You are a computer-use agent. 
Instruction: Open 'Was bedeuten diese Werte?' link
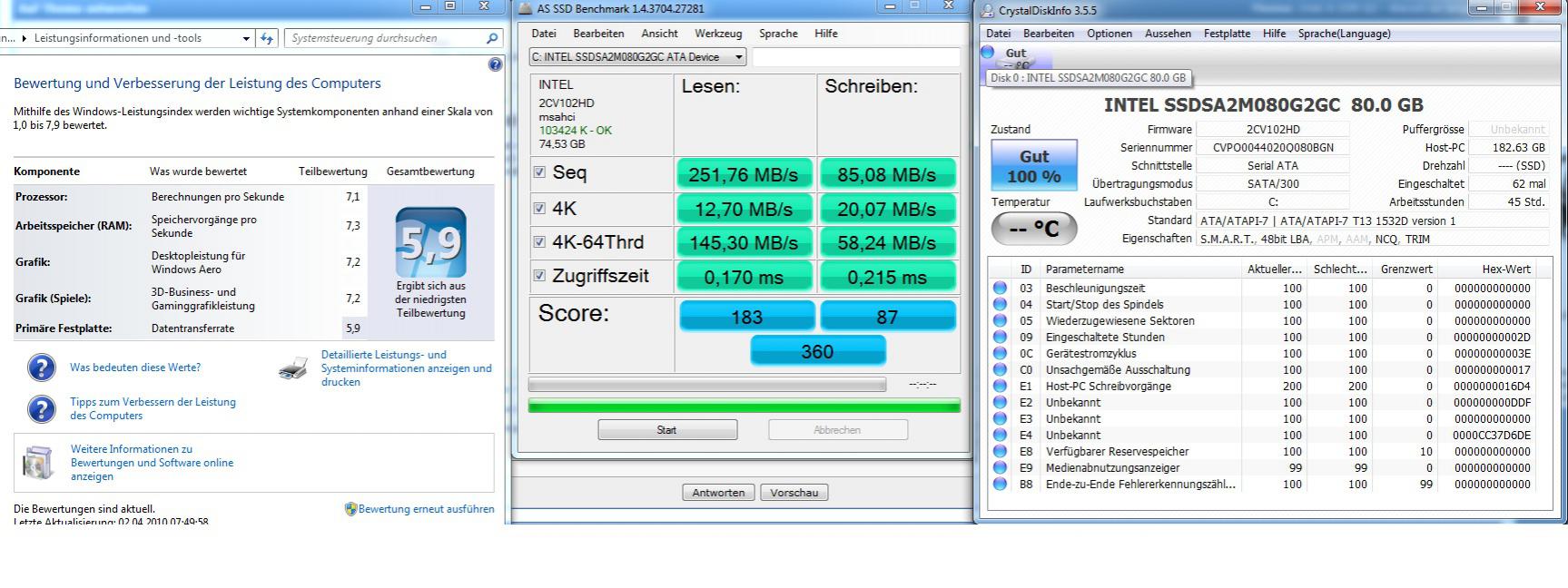coord(135,367)
